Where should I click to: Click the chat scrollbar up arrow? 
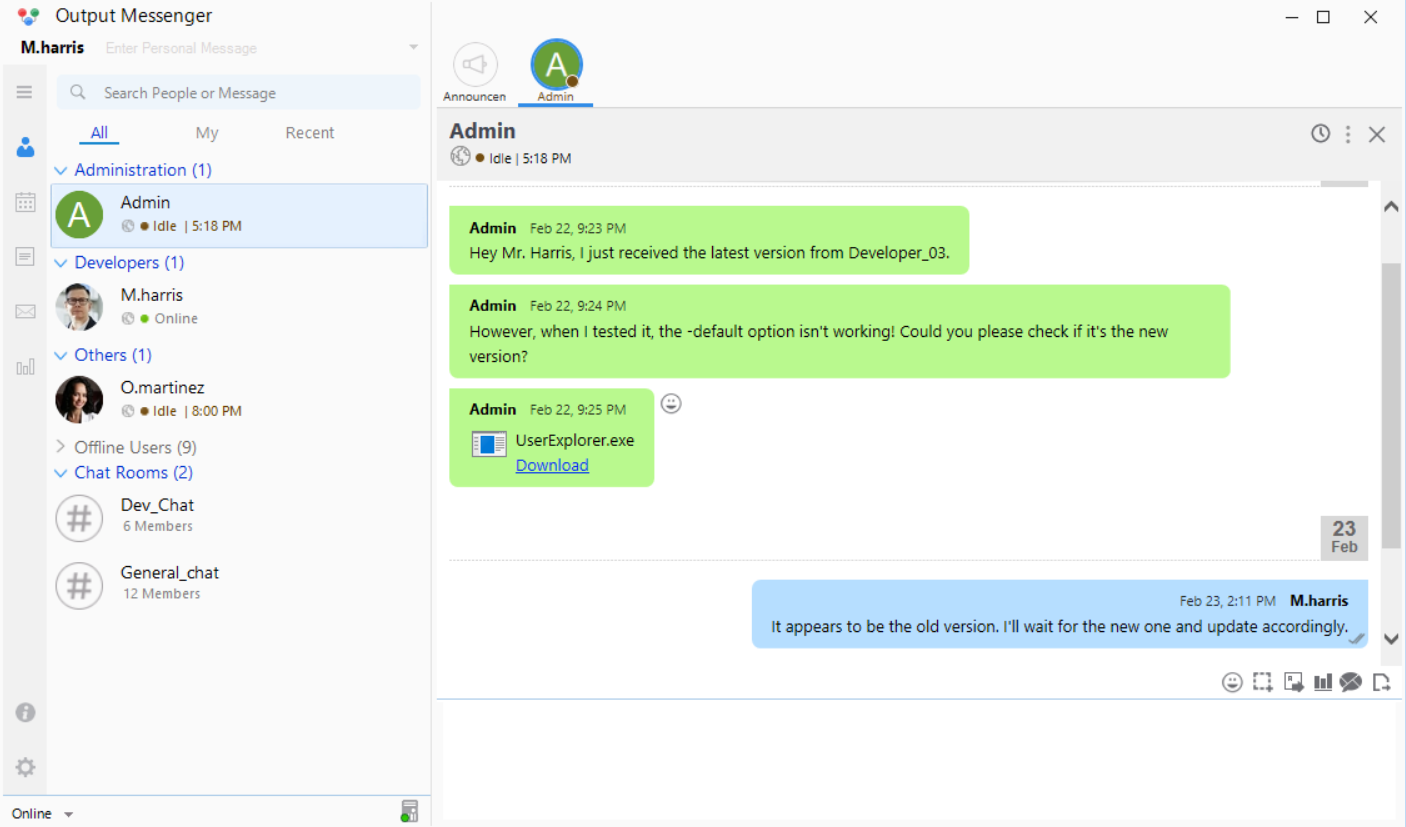[1391, 206]
